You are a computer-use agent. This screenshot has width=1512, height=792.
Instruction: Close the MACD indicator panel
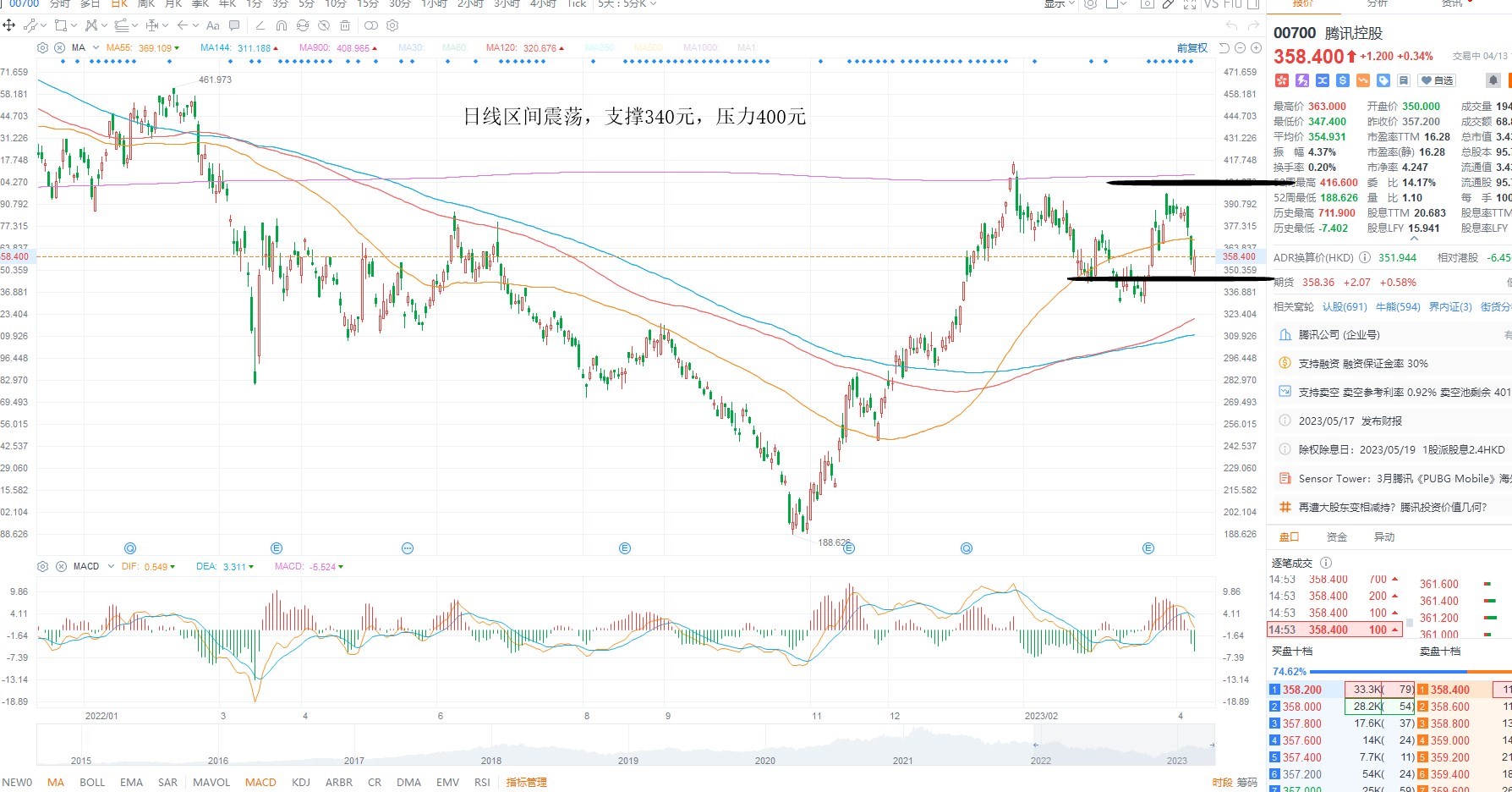tap(60, 566)
